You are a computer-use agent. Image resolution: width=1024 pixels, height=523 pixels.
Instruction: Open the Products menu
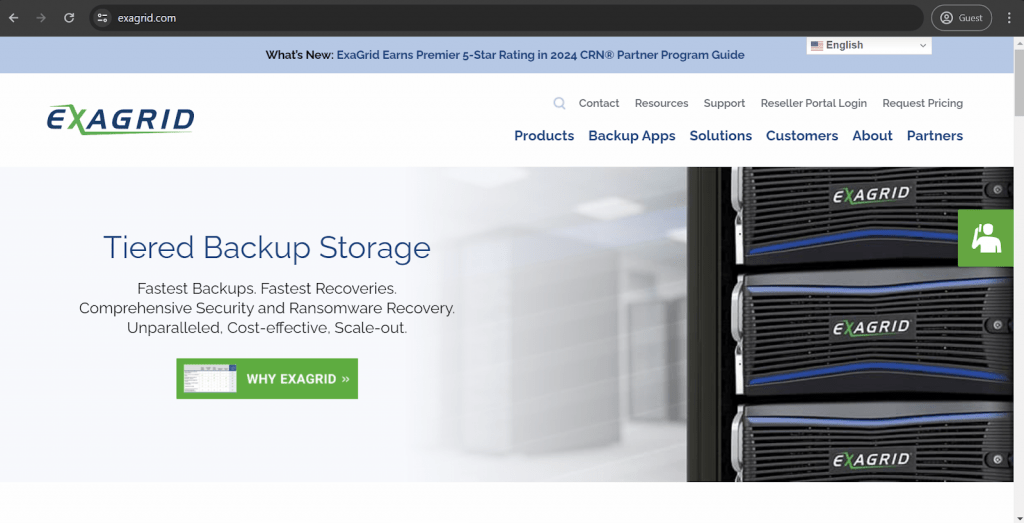544,136
